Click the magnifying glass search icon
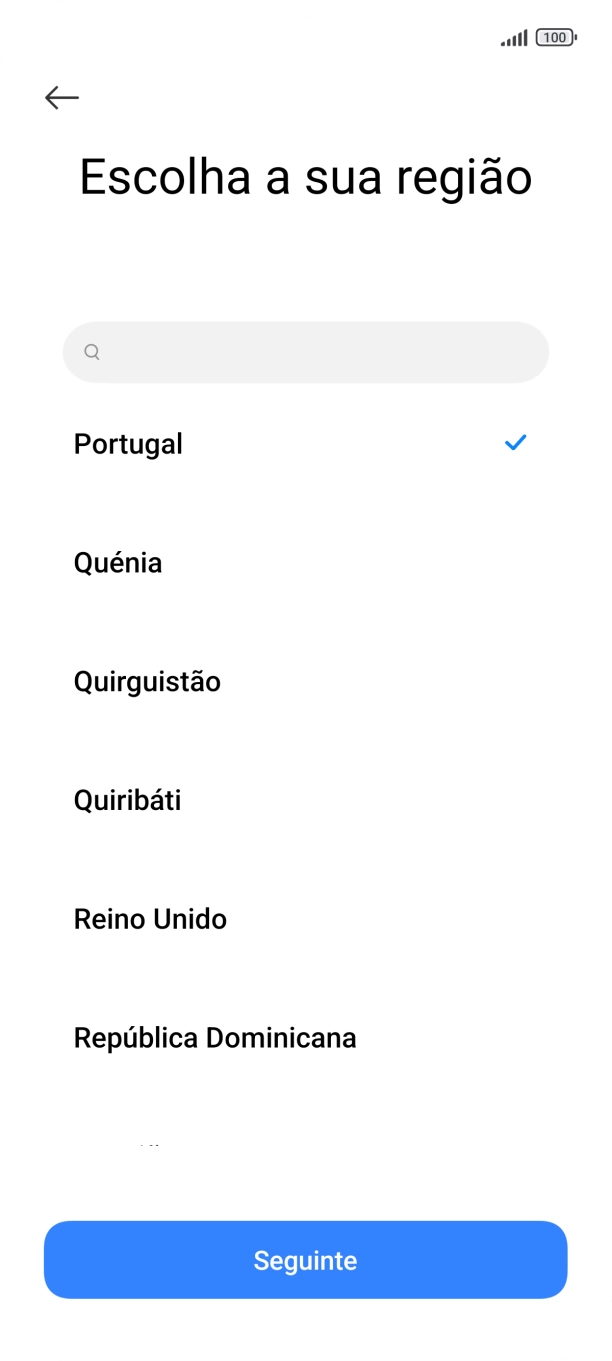Screen dimensions: 612x1361 pos(91,352)
